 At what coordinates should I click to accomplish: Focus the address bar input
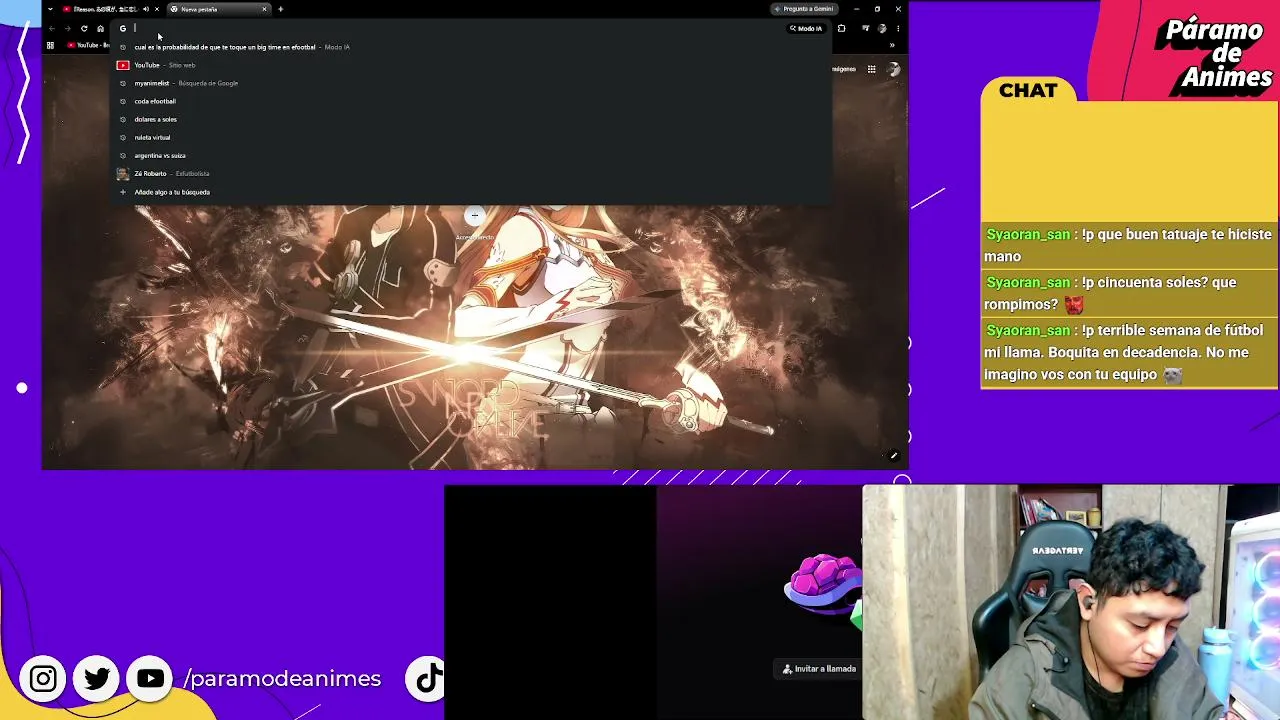coord(455,28)
